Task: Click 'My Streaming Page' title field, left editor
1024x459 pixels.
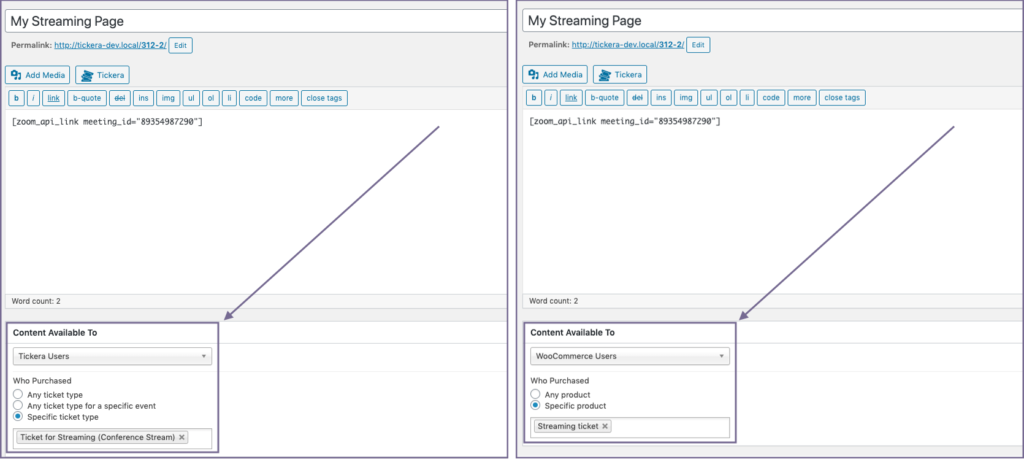Action: coord(256,21)
